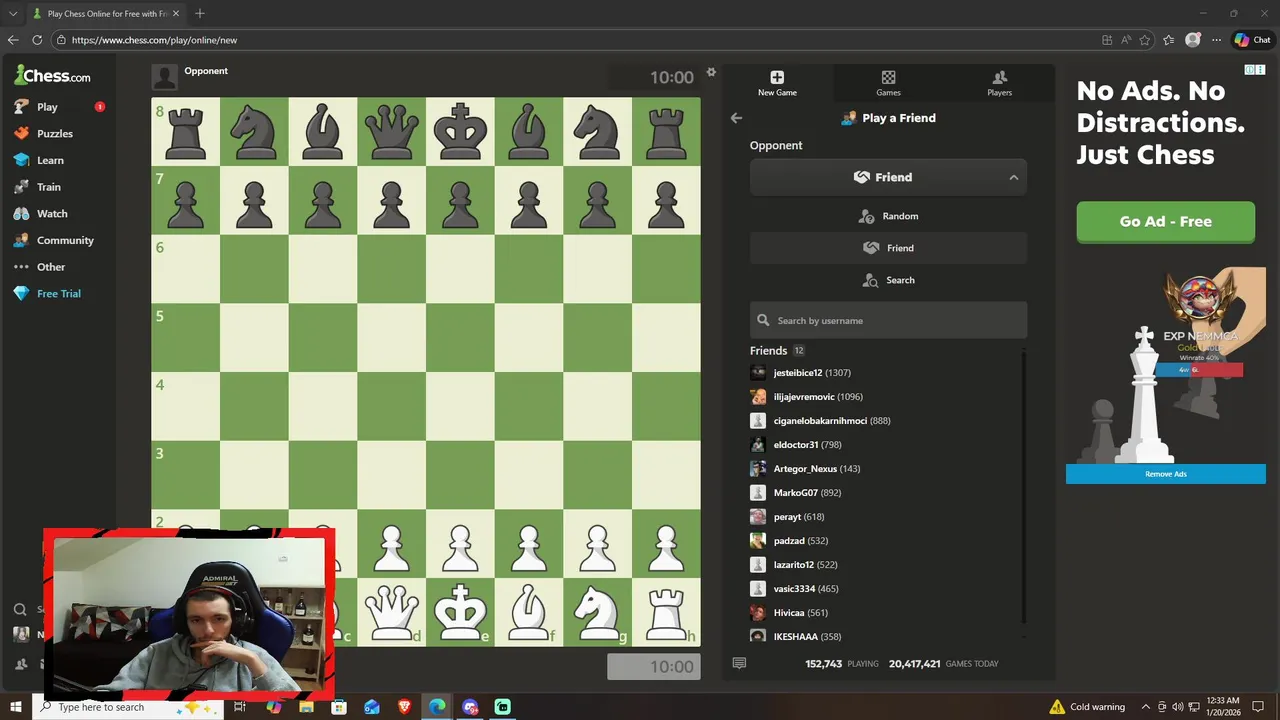The image size is (1280, 720).
Task: Click the browser address bar URL
Action: pos(154,40)
